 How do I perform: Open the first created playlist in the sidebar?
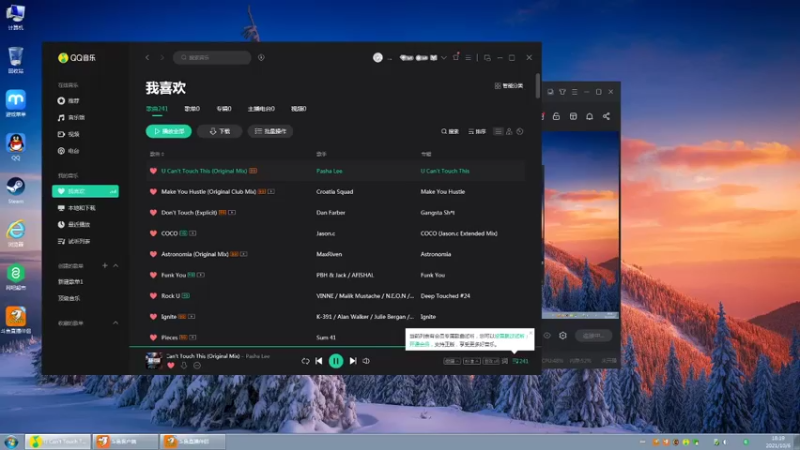click(x=70, y=282)
